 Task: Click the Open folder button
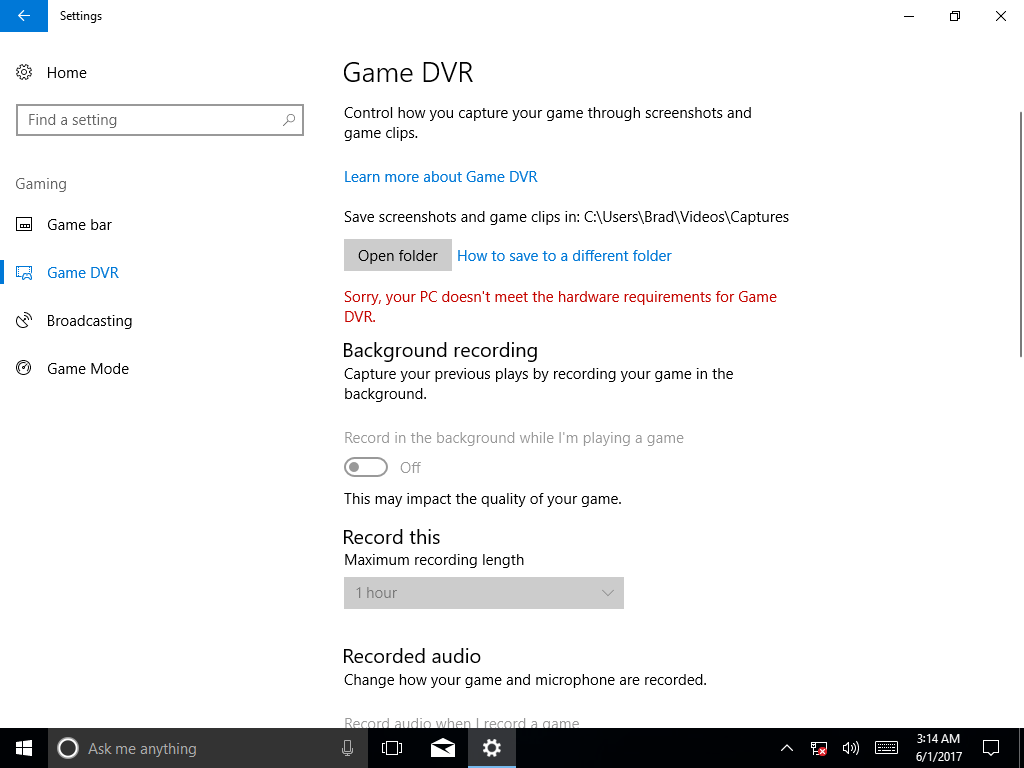[398, 255]
